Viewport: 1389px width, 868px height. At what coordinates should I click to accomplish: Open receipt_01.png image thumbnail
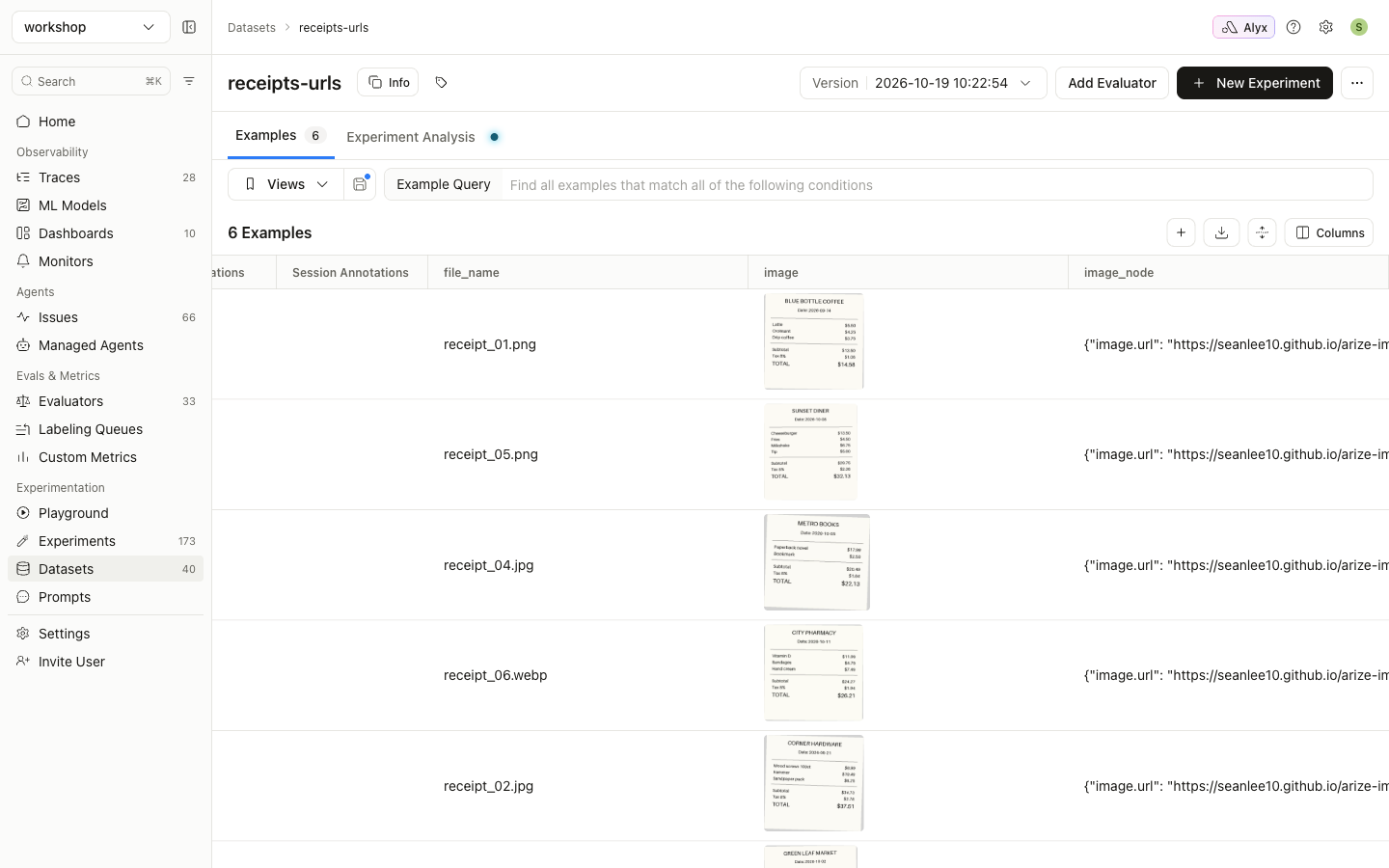point(814,341)
